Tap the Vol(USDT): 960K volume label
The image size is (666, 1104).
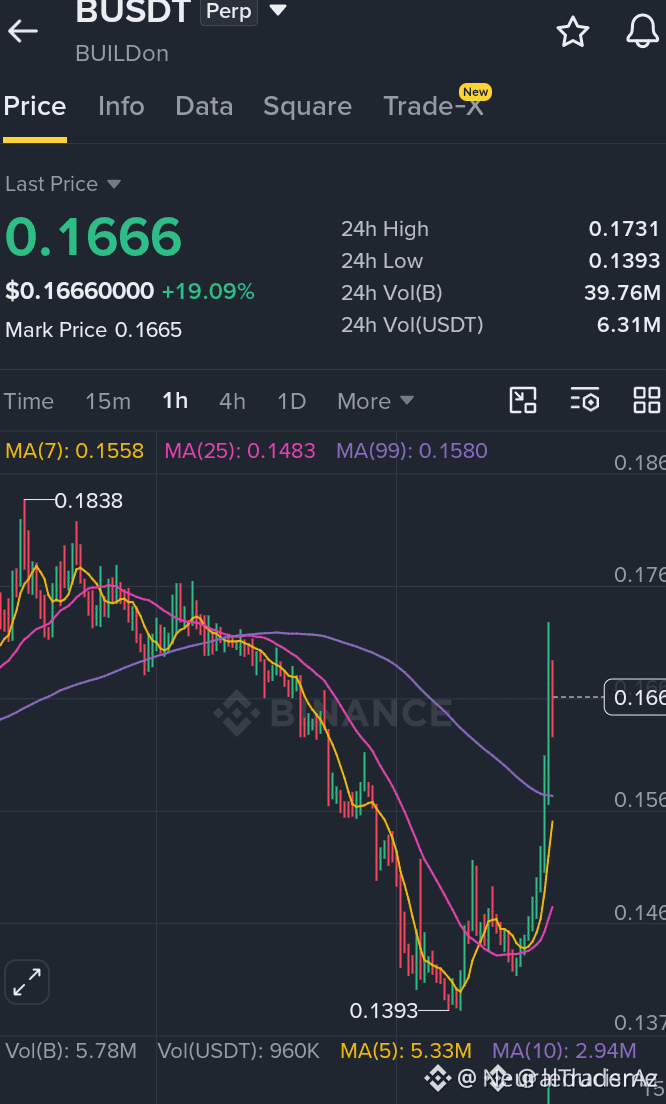[238, 1051]
